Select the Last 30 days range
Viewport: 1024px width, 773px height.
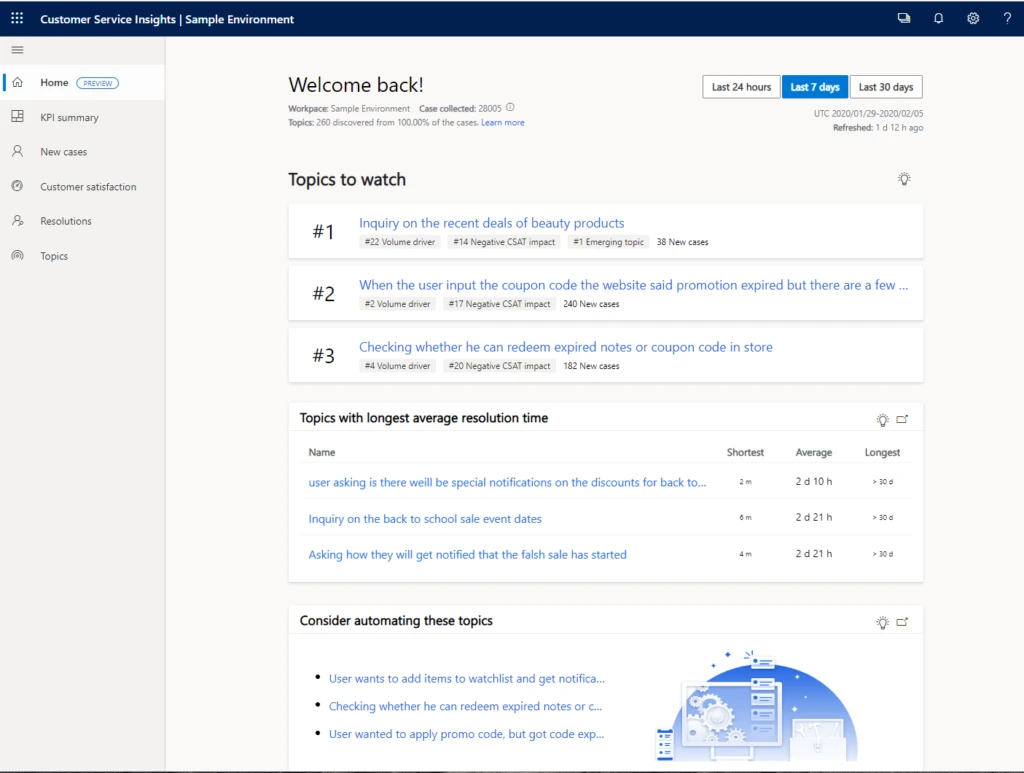pos(886,87)
